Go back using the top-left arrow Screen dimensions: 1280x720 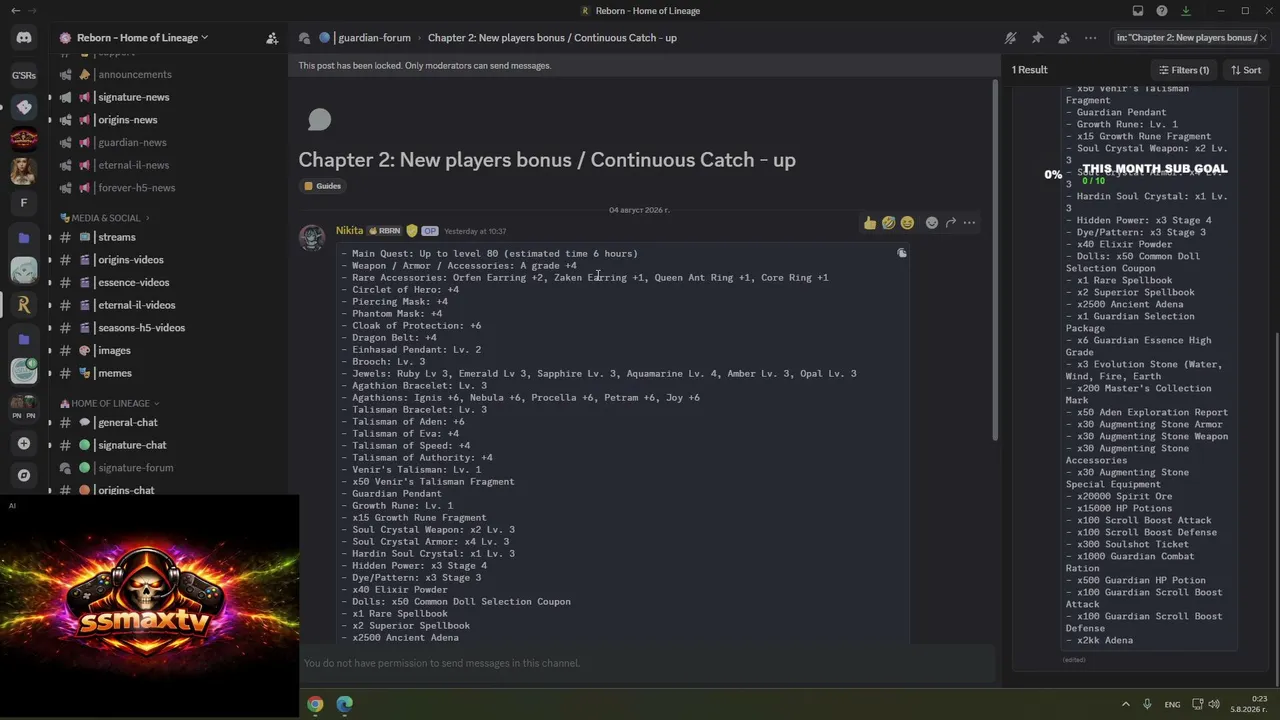pos(15,11)
